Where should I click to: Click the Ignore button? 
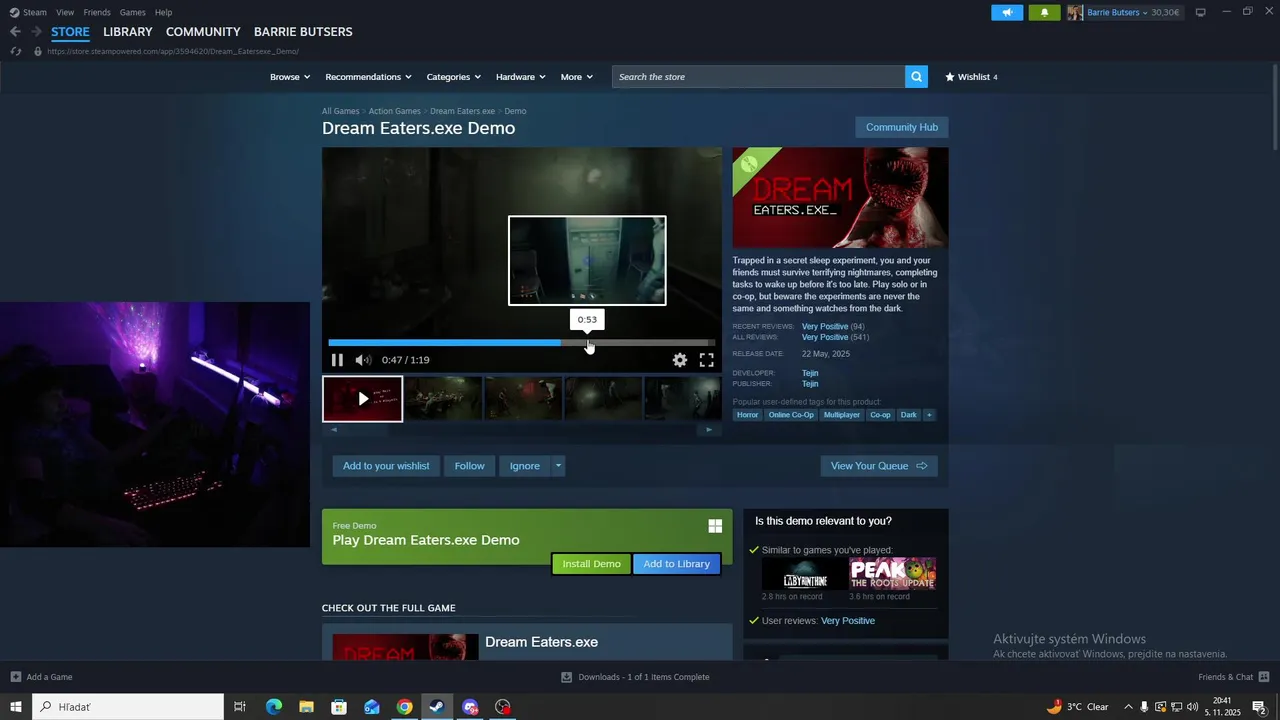[525, 466]
